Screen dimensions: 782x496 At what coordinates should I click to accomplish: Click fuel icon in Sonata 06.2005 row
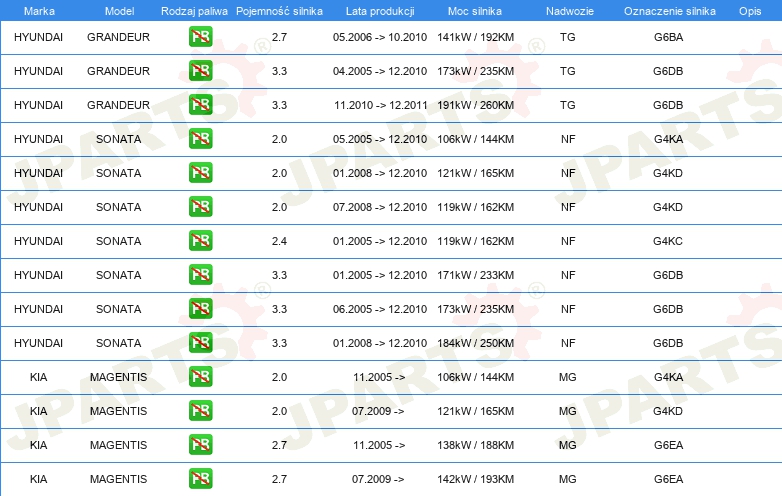click(x=200, y=309)
